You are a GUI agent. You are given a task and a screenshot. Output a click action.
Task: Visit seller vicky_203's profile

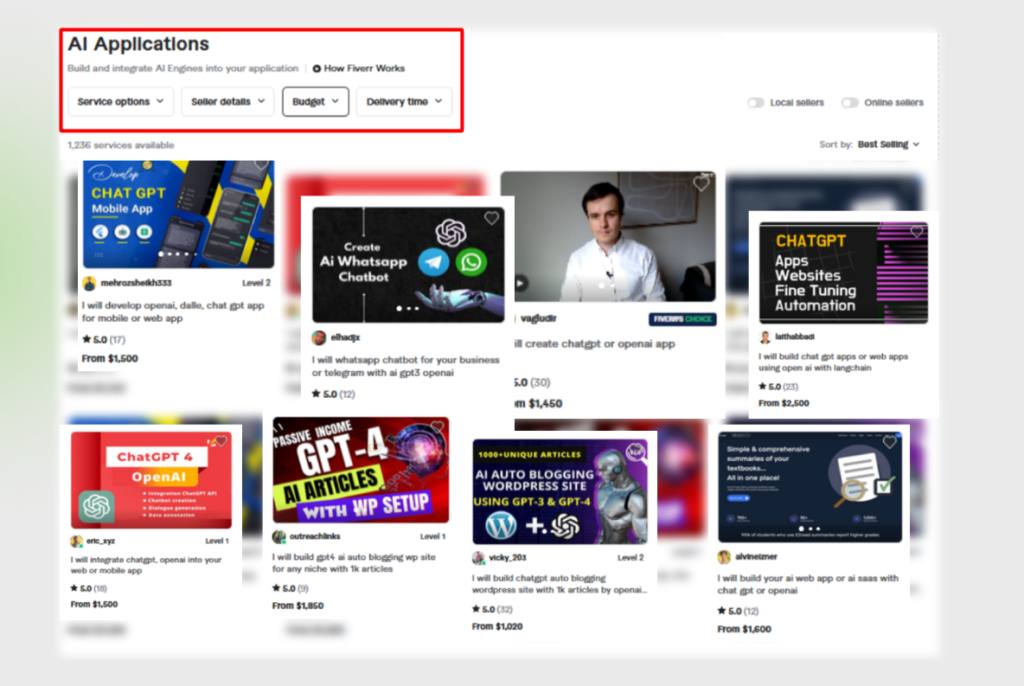(x=507, y=557)
